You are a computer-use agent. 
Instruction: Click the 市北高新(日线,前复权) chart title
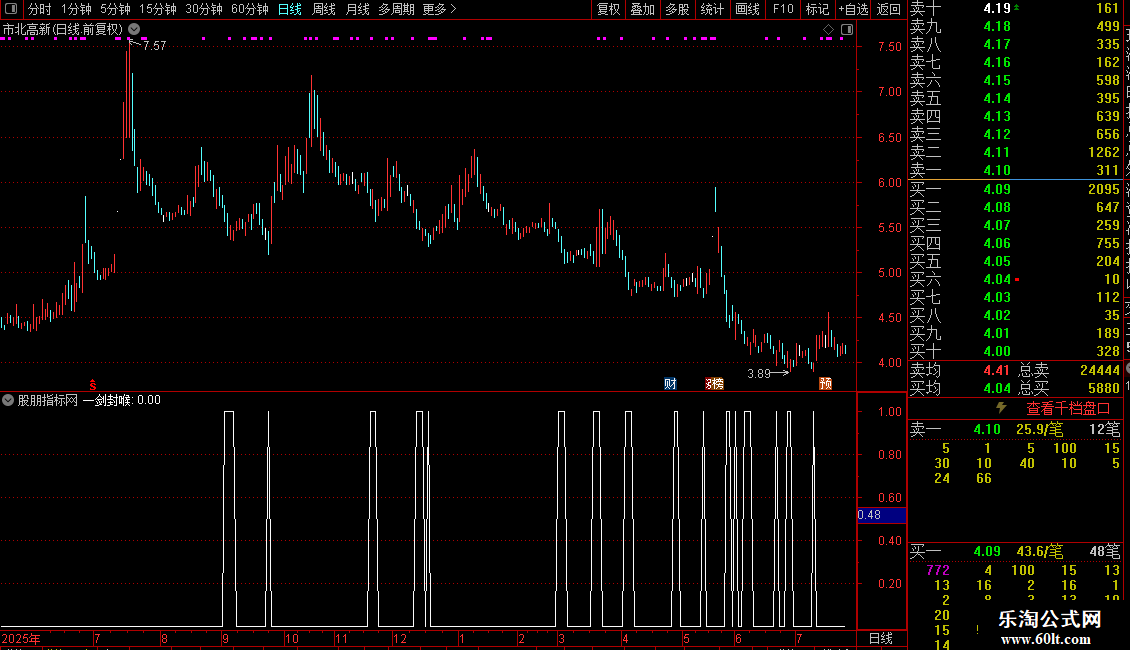pyautogui.click(x=63, y=30)
